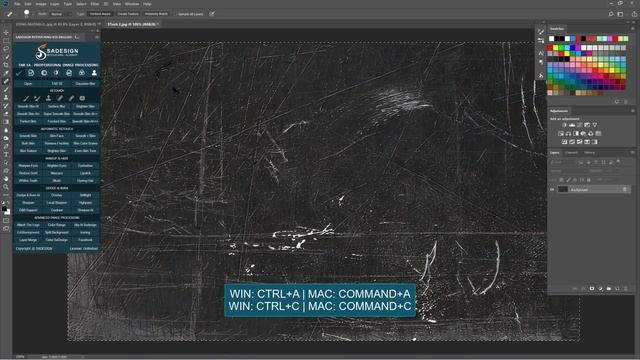
Task: Choose the Proximity Match healing type
Action: (156, 14)
